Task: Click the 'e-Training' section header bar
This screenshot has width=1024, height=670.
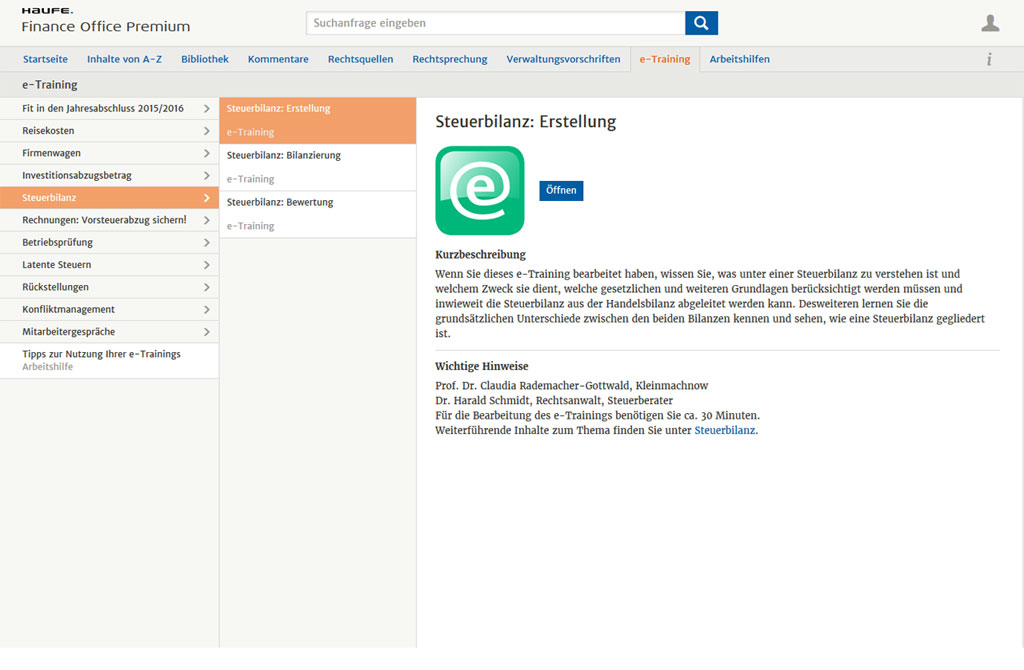Action: (x=512, y=85)
